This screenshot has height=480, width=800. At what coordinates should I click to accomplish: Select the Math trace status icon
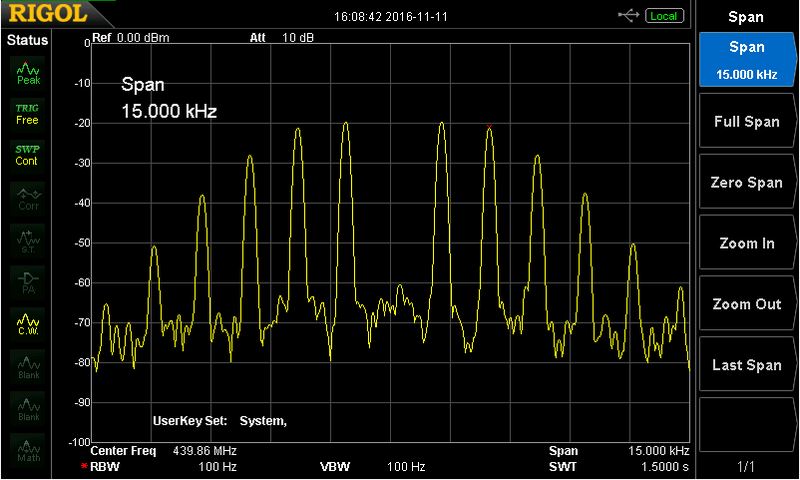(x=28, y=450)
